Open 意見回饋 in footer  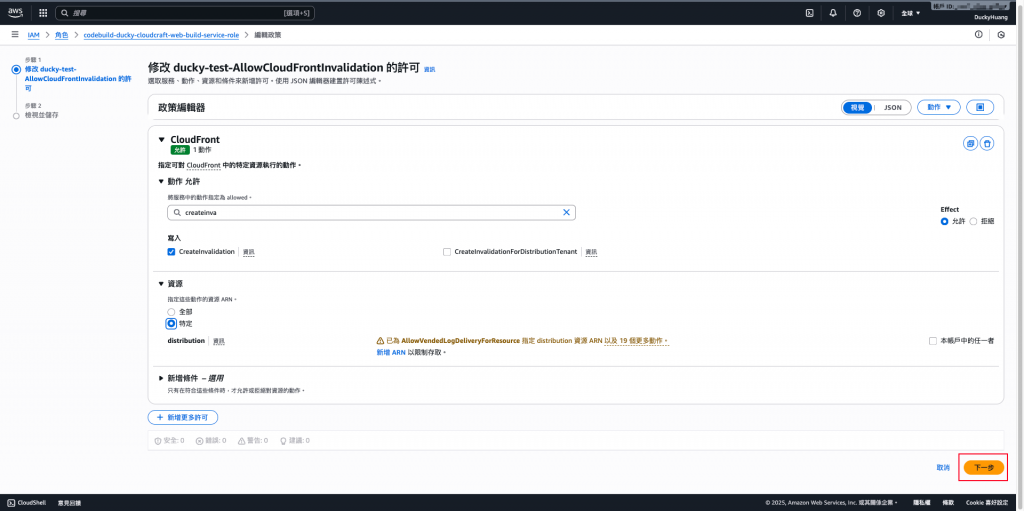[x=69, y=503]
